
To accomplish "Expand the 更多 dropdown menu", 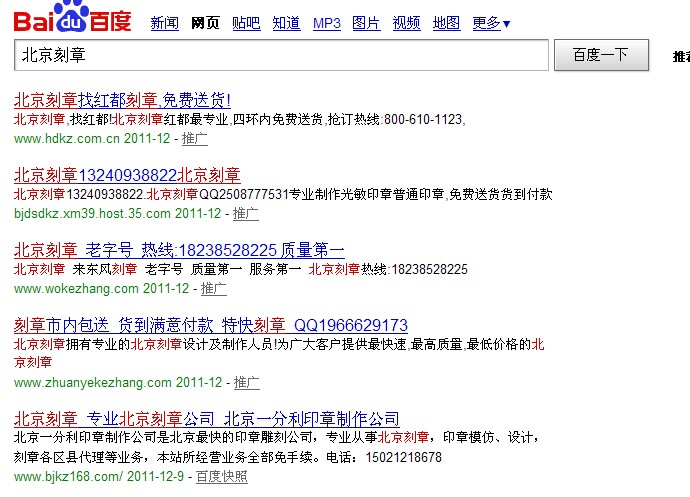I will click(490, 23).
